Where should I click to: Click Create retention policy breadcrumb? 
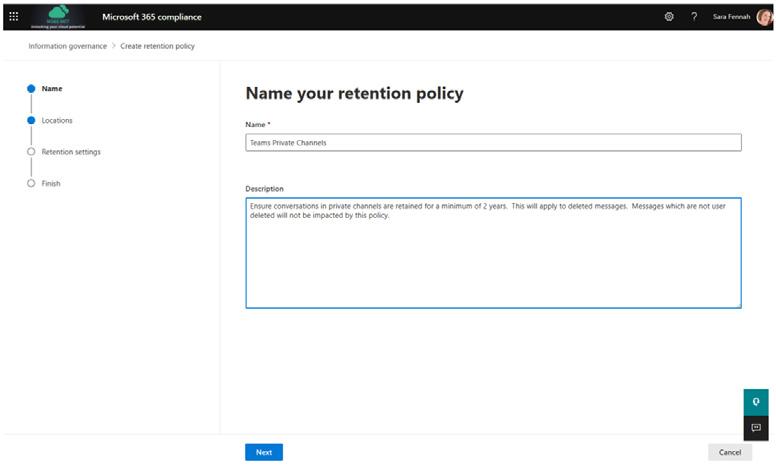pyautogui.click(x=158, y=46)
